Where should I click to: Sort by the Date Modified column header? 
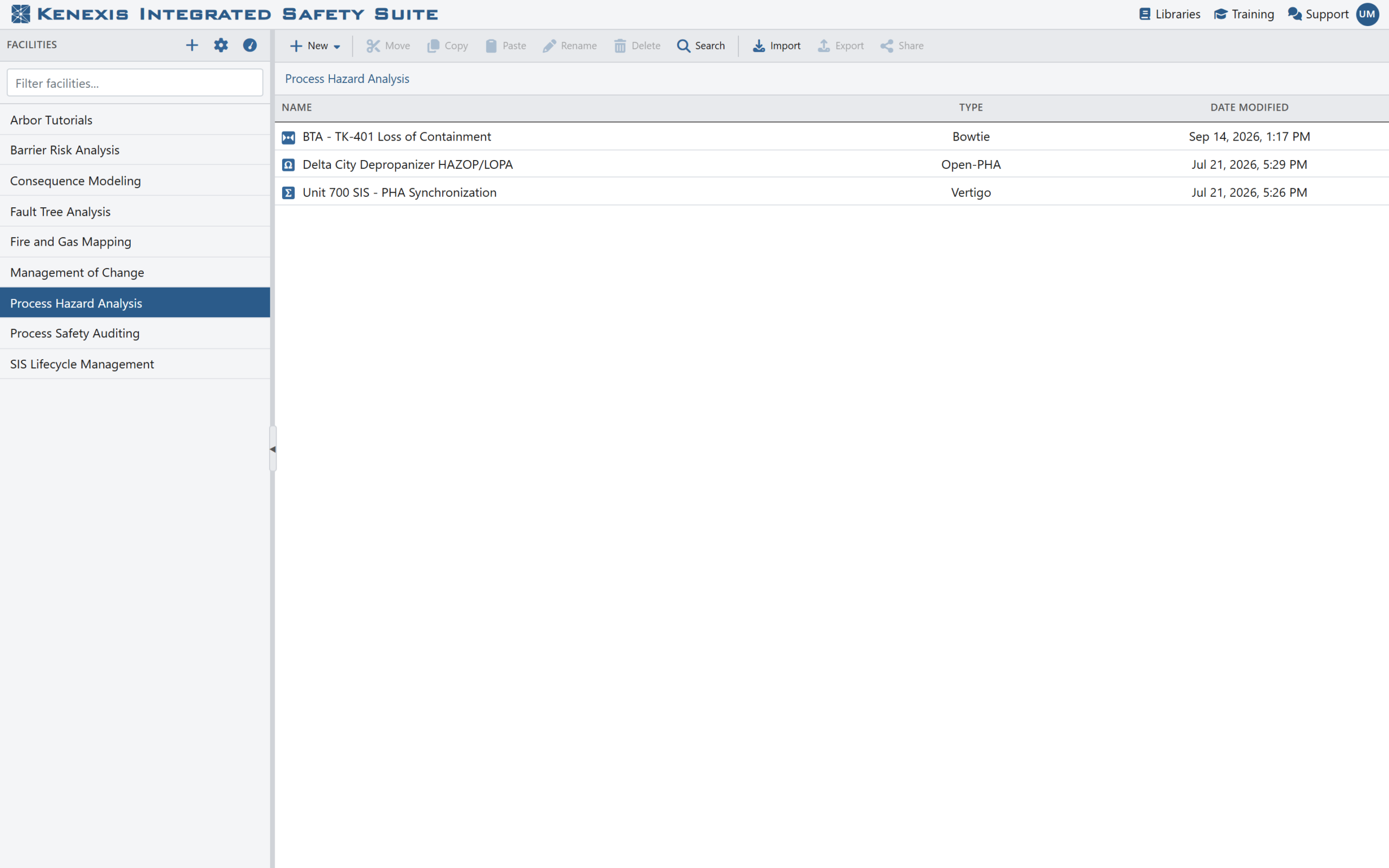(x=1250, y=108)
